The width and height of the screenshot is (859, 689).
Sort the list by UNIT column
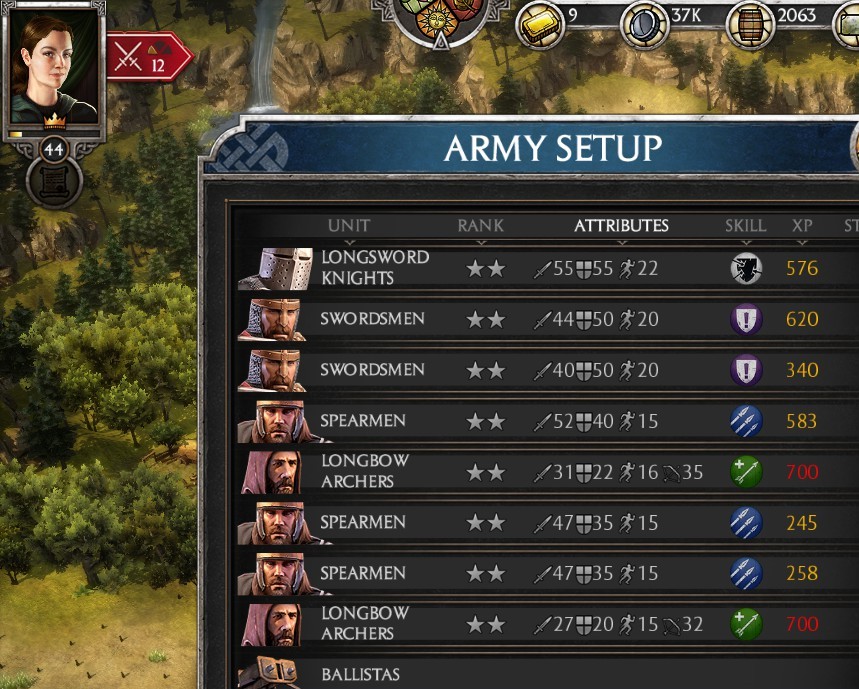[349, 226]
